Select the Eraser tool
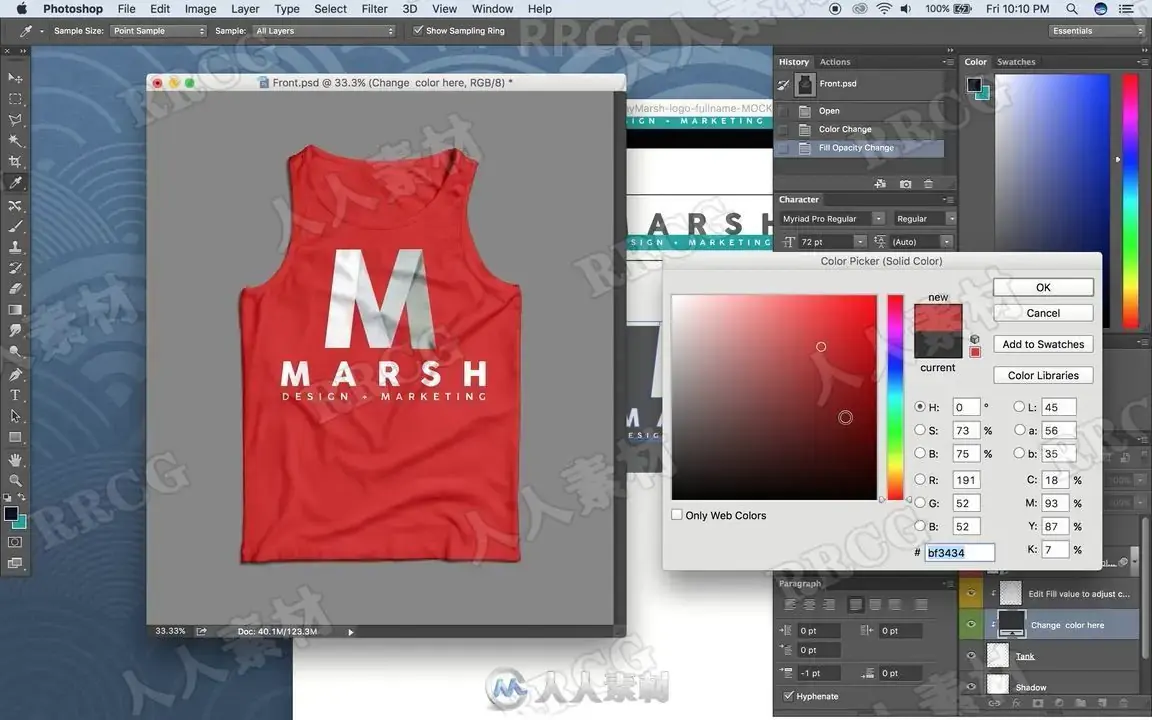 point(15,289)
